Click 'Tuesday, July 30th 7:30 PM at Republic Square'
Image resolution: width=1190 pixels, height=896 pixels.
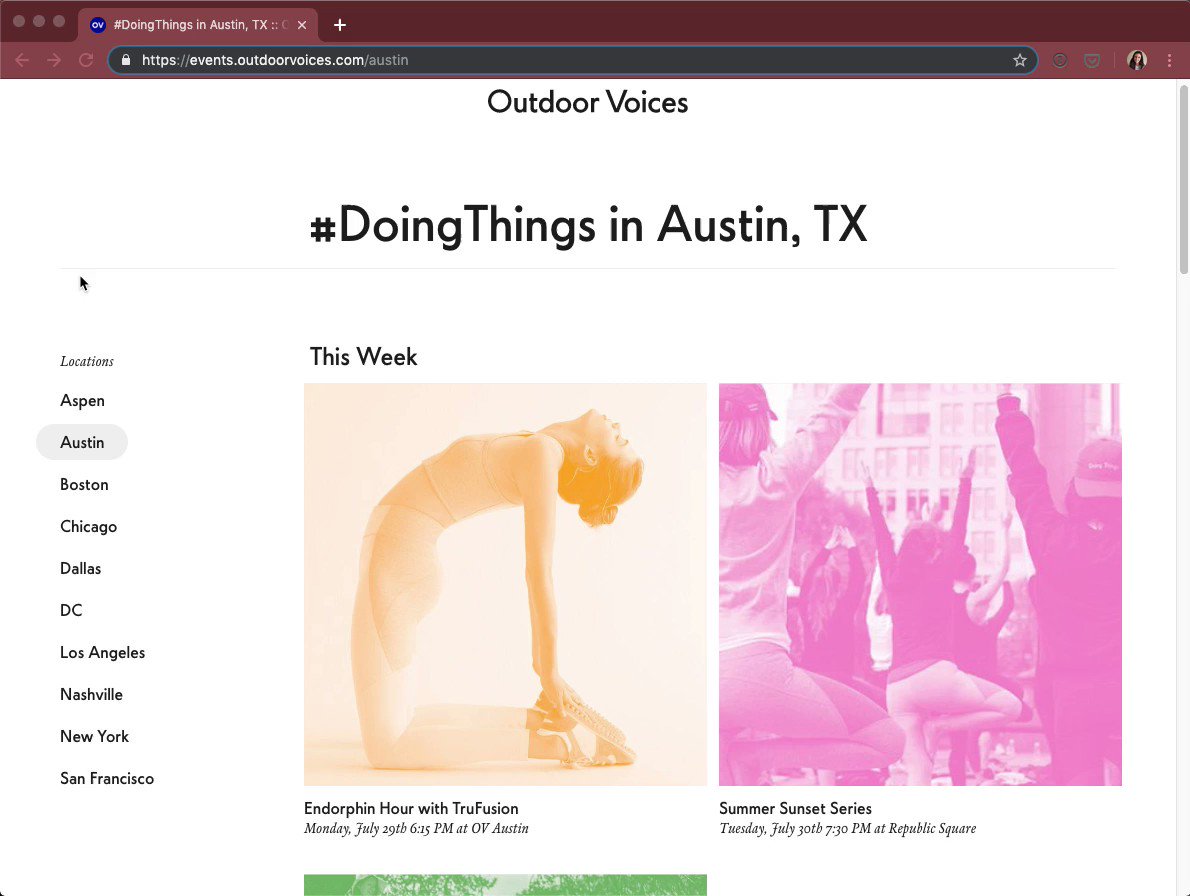847,828
